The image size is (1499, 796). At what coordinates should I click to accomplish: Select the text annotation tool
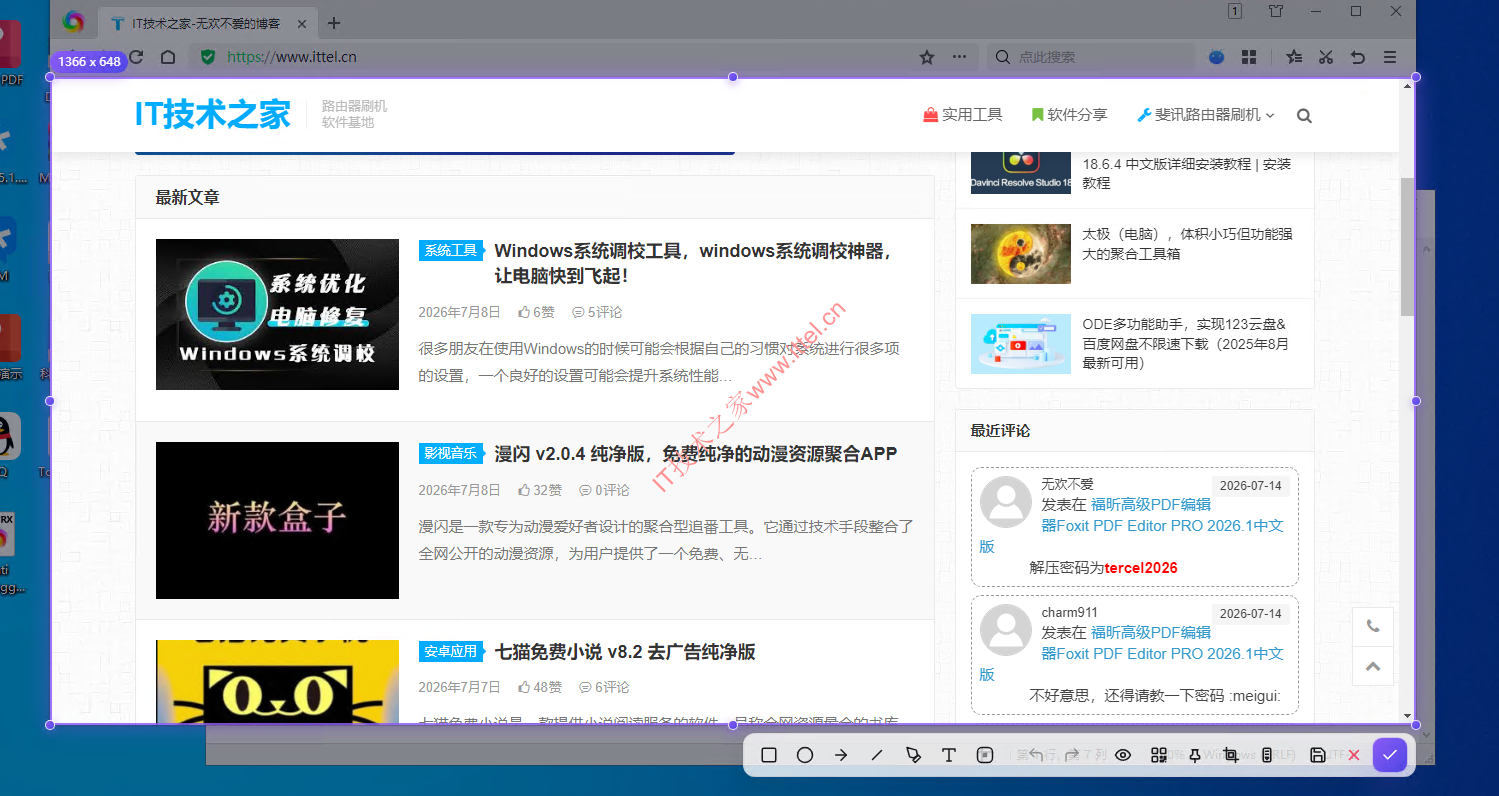(x=949, y=755)
